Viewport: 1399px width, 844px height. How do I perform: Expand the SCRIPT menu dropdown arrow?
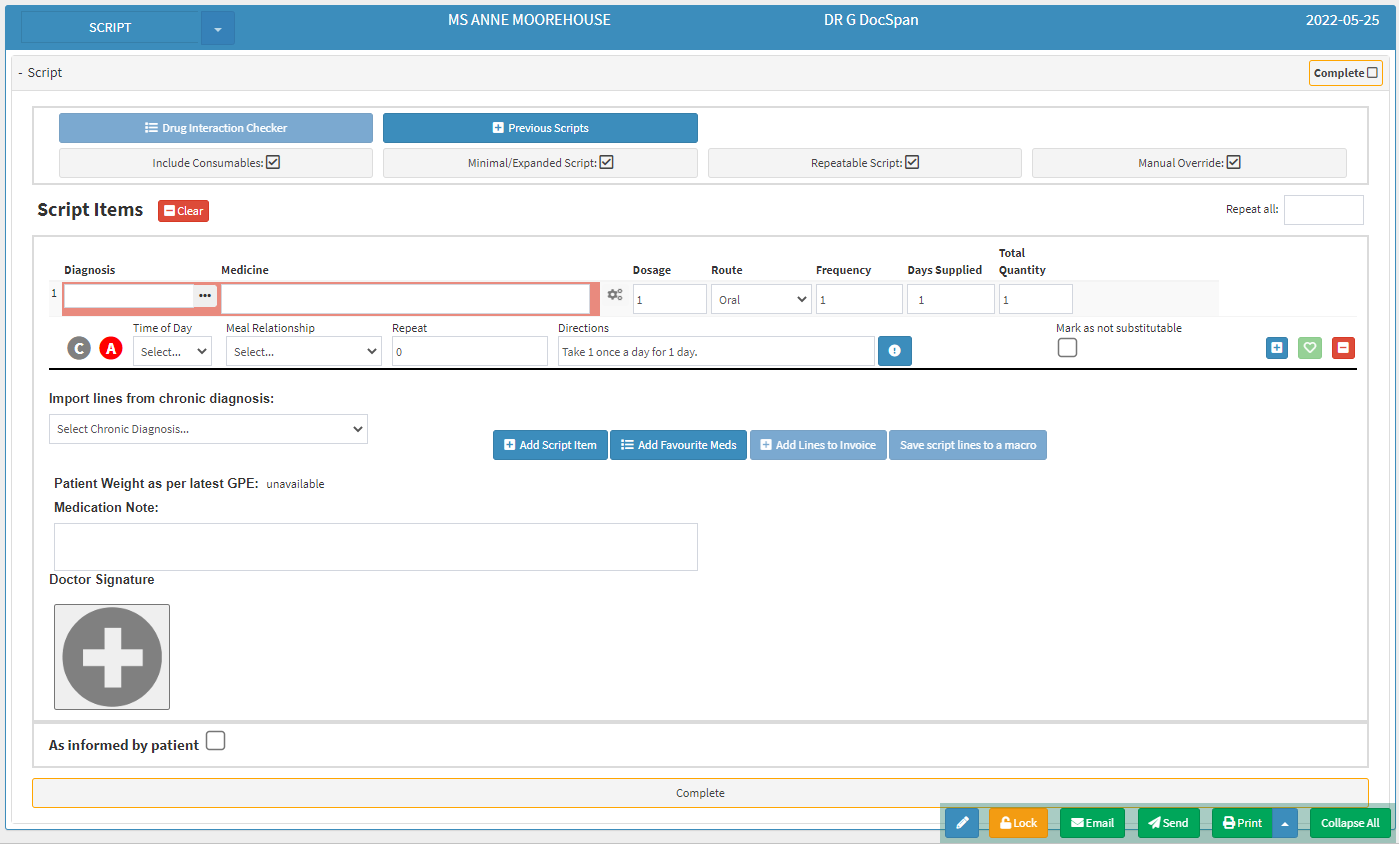point(218,29)
